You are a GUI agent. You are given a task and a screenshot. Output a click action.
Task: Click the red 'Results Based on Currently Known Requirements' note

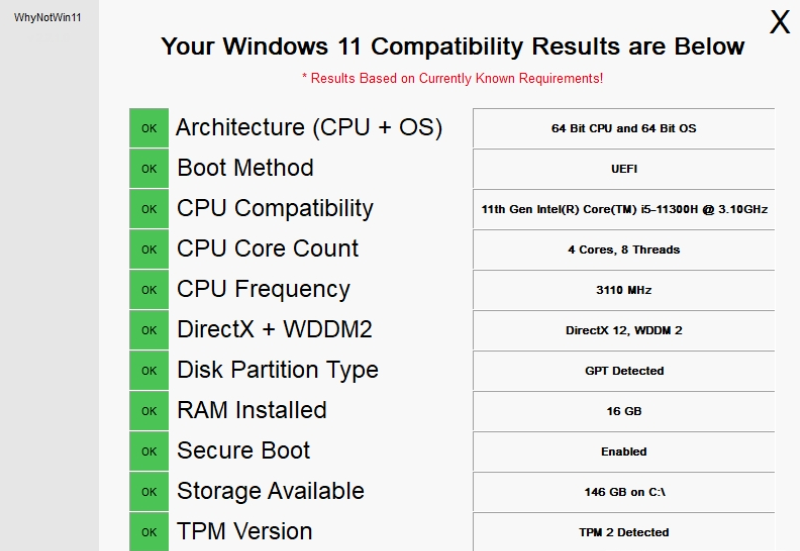452,78
